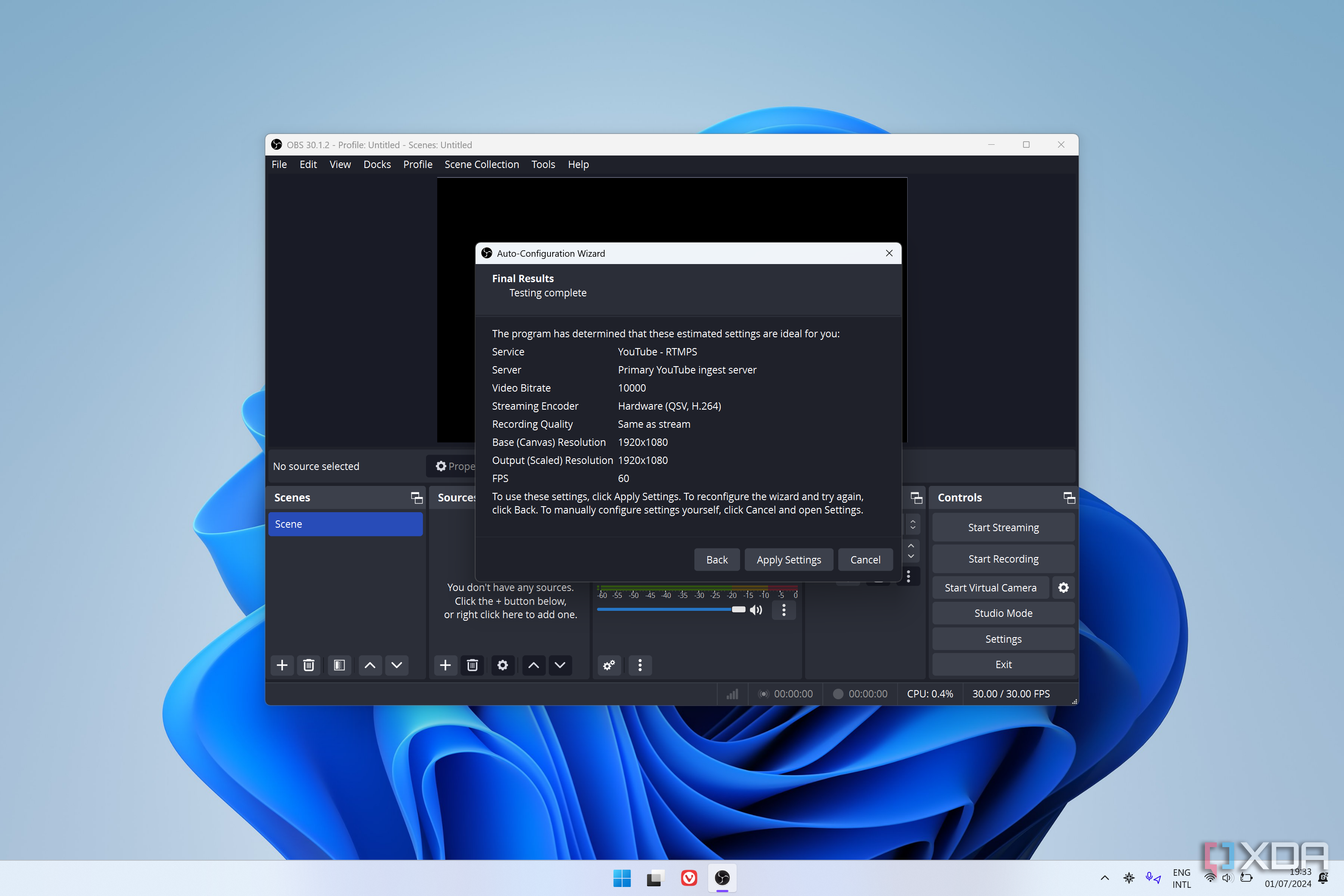Undock the Scene Transitions panel
Image resolution: width=1344 pixels, height=896 pixels.
(x=917, y=498)
